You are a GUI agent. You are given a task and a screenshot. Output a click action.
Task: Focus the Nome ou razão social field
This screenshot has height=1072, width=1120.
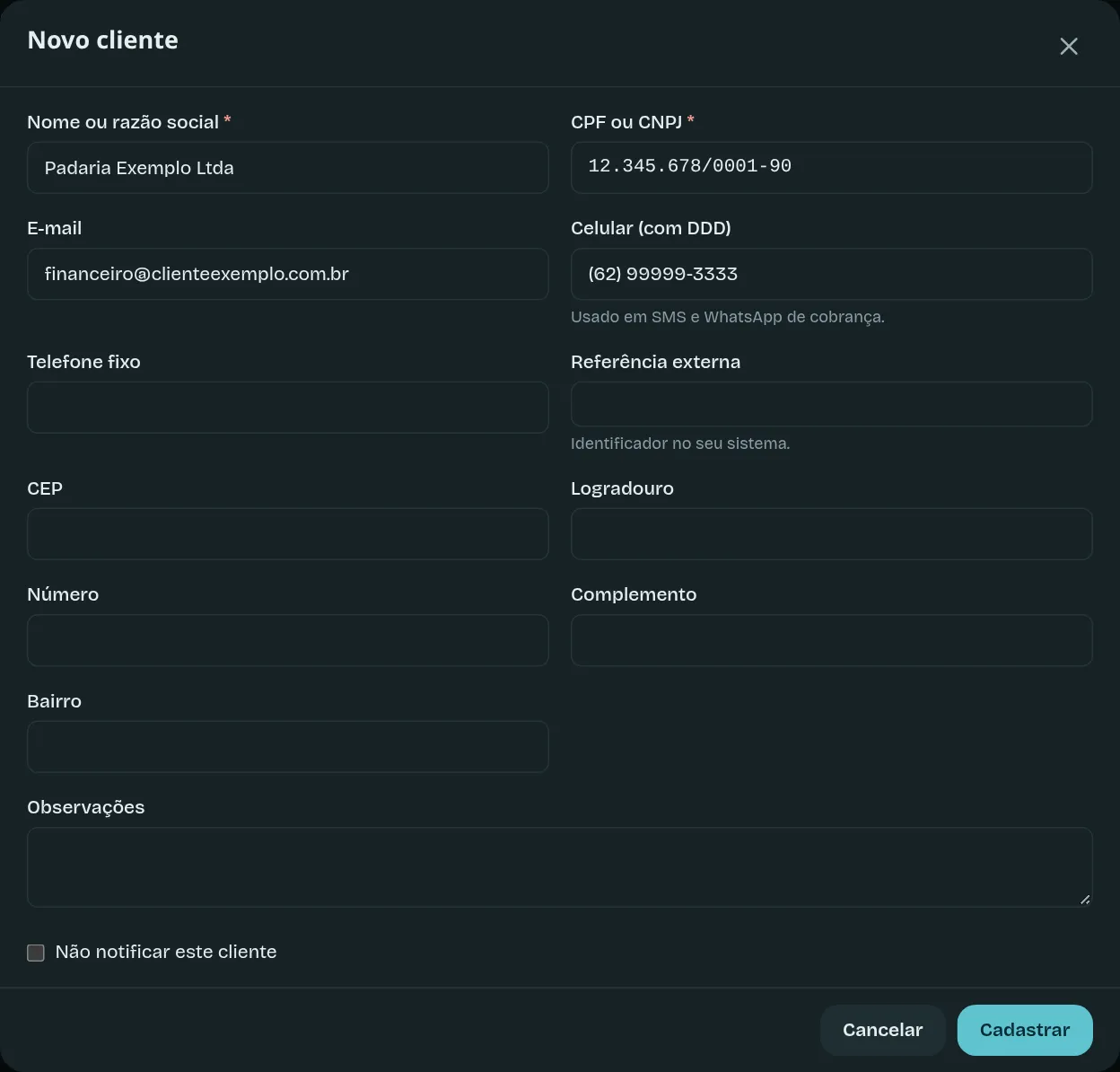[288, 168]
